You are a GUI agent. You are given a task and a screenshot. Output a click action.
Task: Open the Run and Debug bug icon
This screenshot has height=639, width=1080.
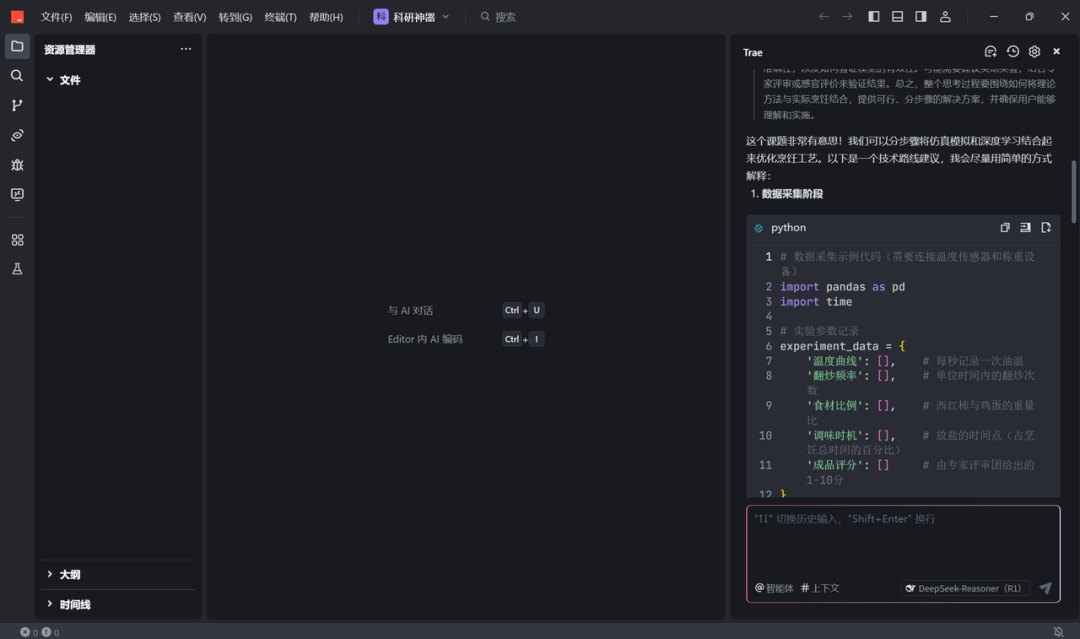click(17, 165)
